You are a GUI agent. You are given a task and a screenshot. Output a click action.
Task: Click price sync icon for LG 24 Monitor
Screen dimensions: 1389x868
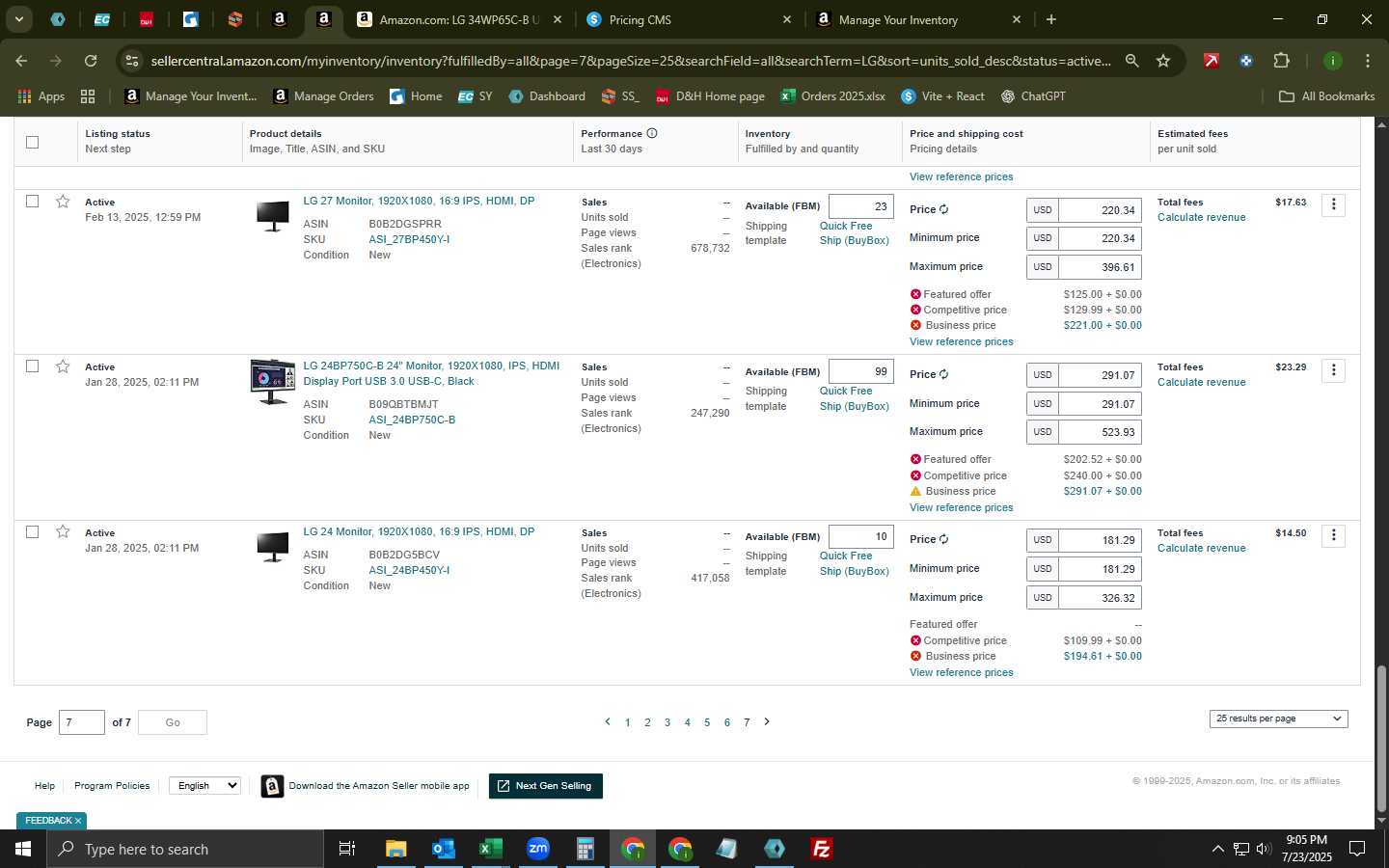coord(943,539)
